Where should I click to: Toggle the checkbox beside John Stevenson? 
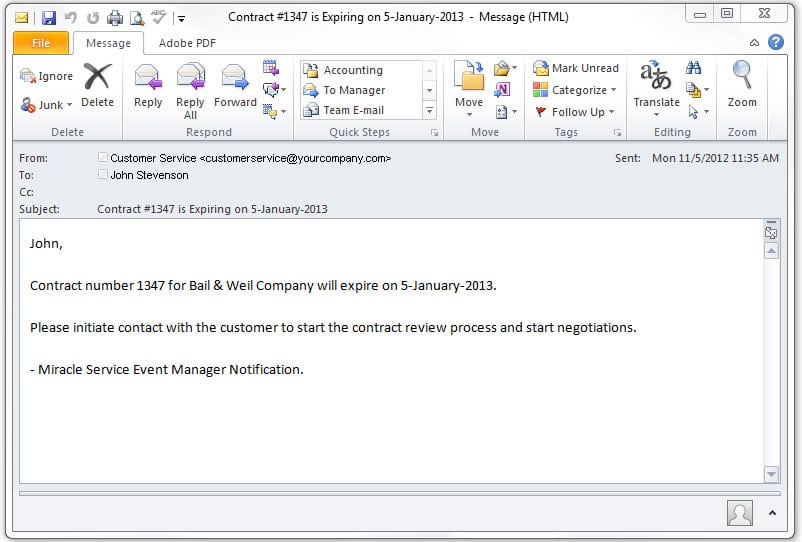click(x=103, y=174)
